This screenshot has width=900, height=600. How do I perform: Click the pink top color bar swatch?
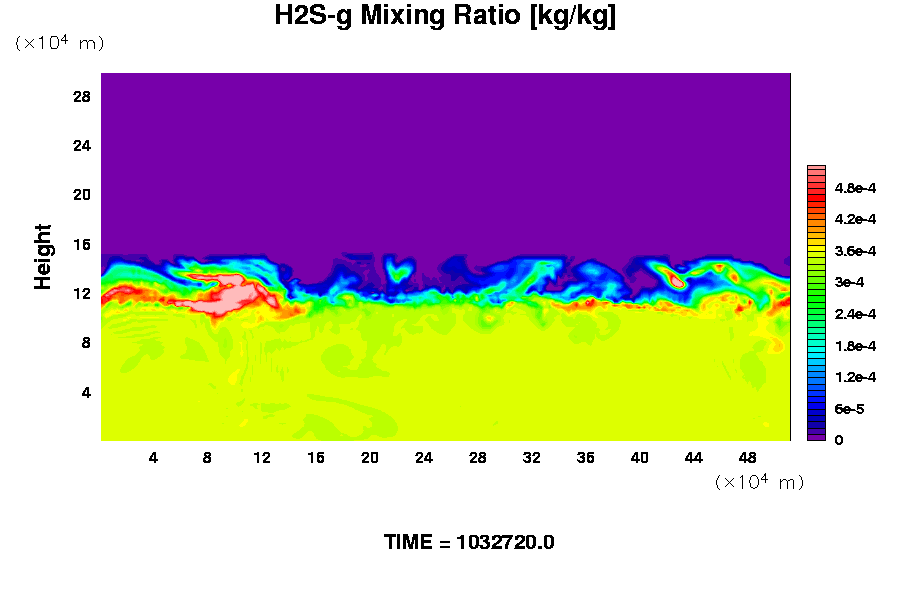click(815, 171)
